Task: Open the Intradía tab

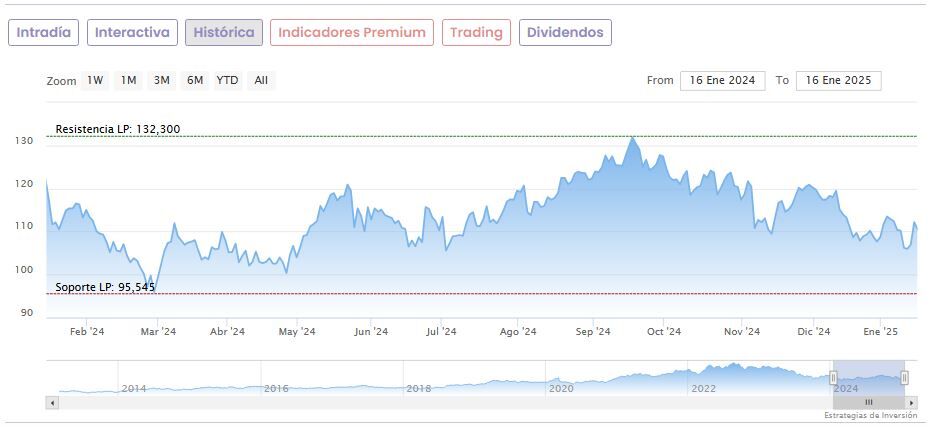Action: point(43,32)
